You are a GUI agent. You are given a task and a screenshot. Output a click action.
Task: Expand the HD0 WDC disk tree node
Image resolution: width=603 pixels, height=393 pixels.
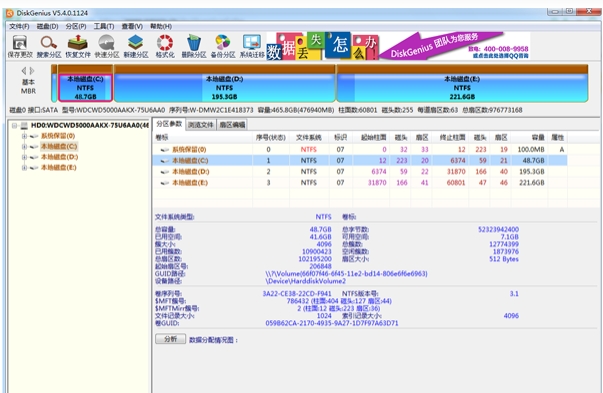click(x=14, y=125)
